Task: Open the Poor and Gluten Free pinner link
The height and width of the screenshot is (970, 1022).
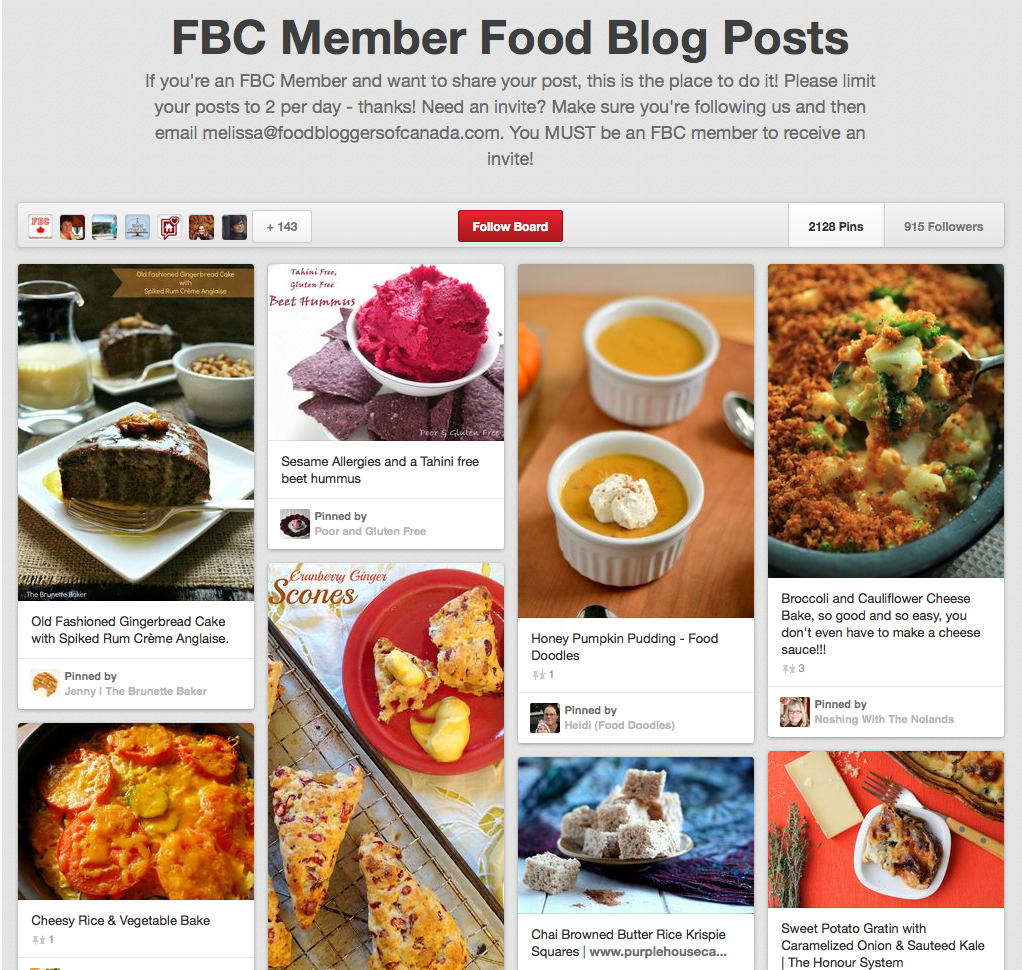Action: [370, 531]
